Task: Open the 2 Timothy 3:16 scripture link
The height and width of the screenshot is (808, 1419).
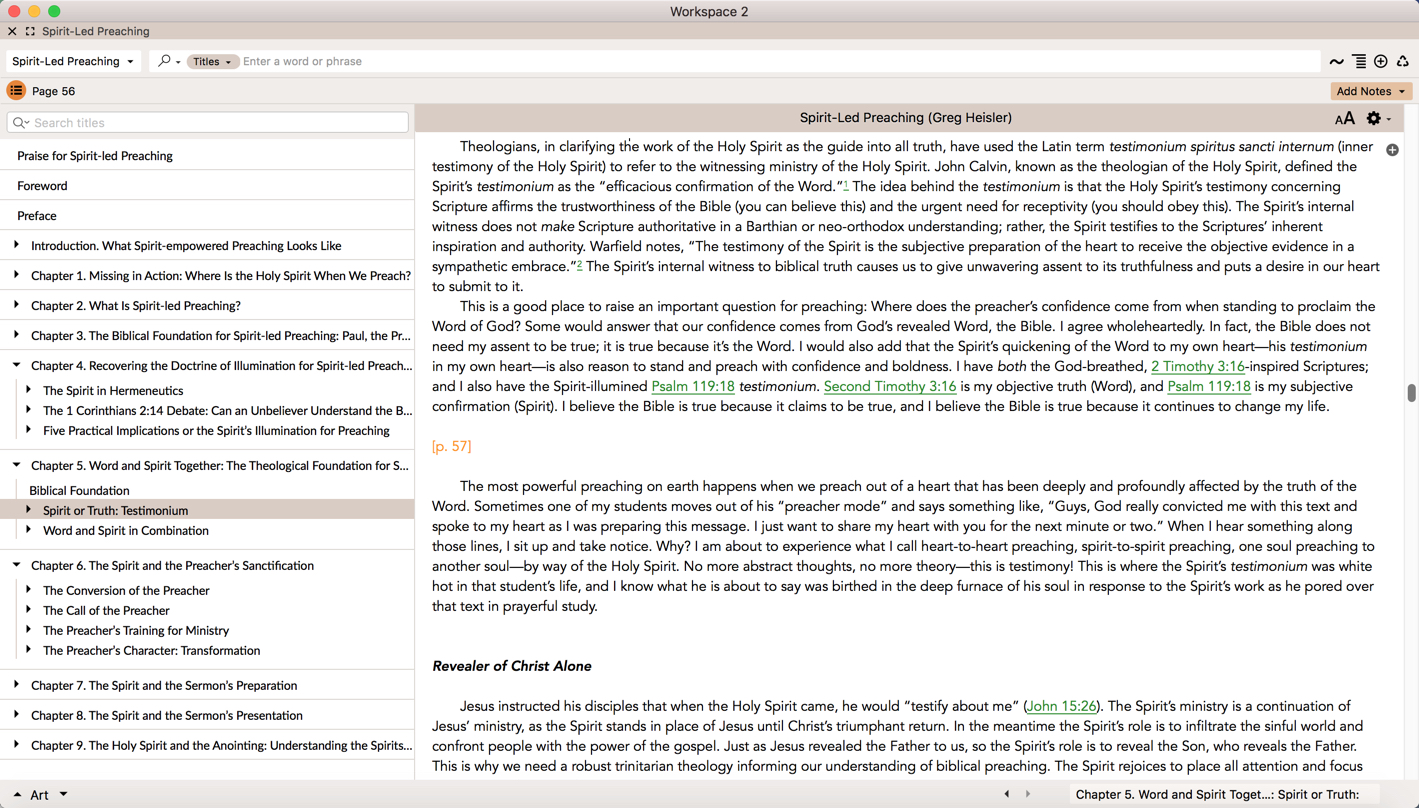Action: click(x=1198, y=367)
